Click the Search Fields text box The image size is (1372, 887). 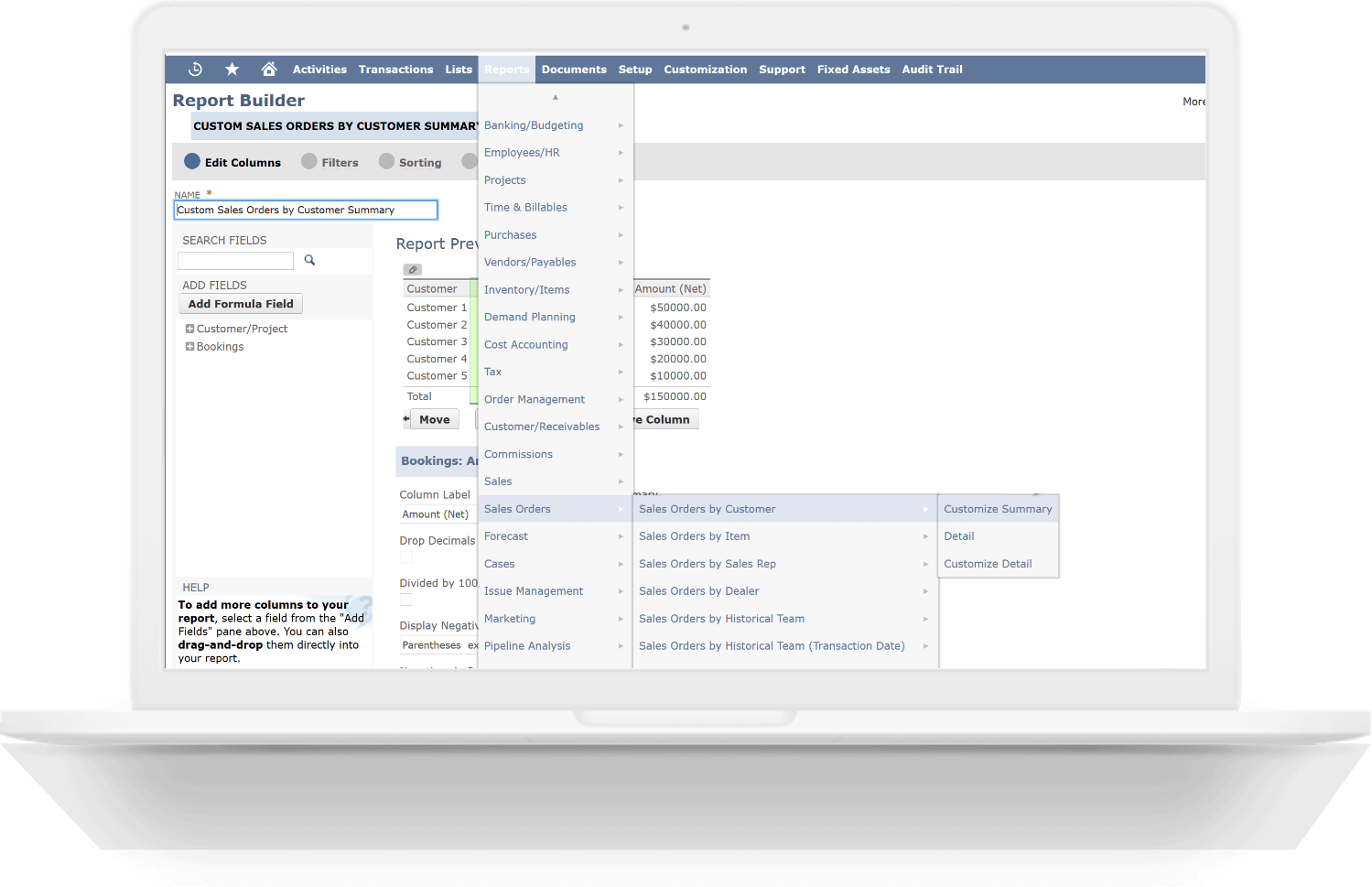tap(235, 261)
